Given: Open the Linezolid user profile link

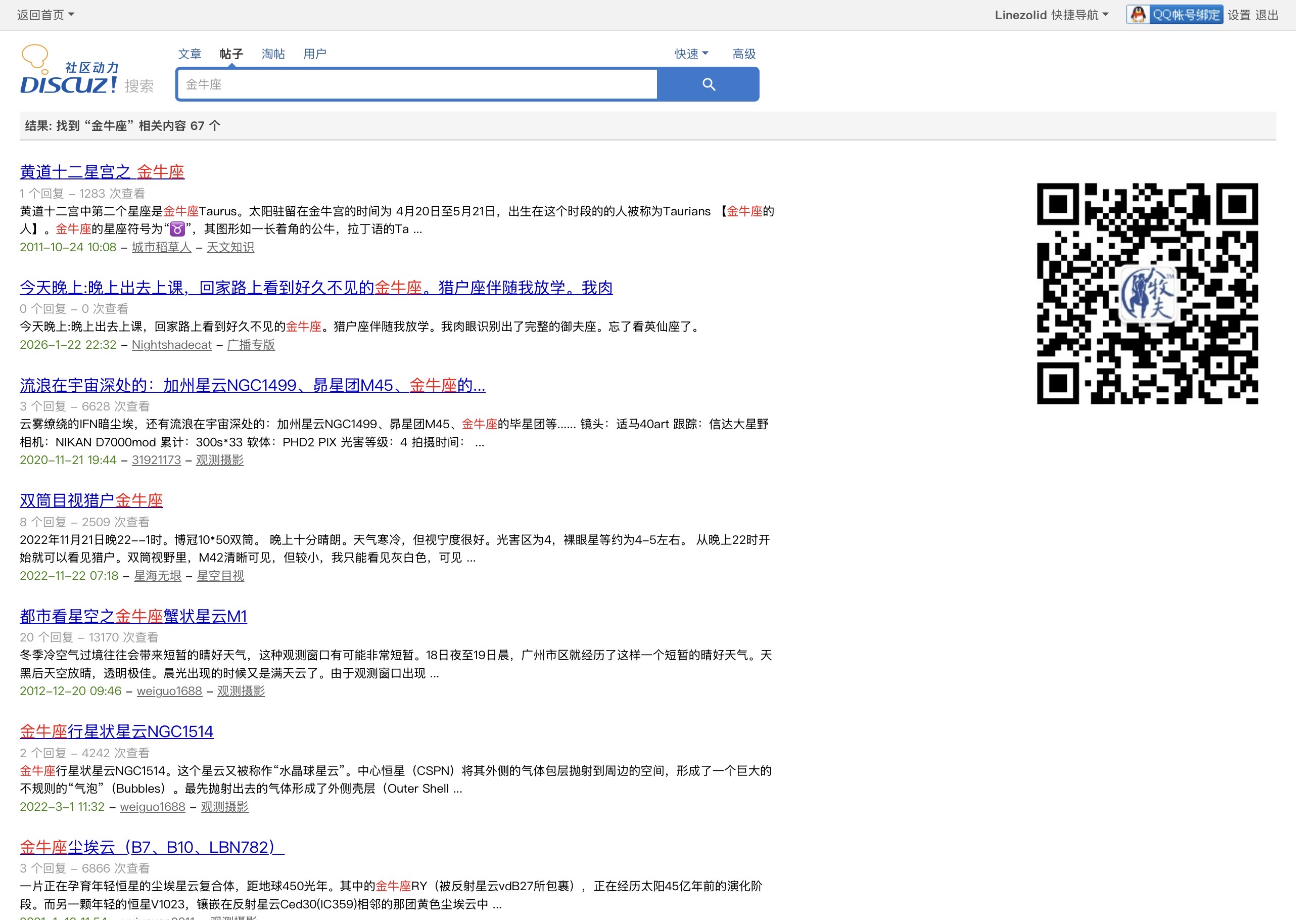Looking at the screenshot, I should (x=1020, y=15).
